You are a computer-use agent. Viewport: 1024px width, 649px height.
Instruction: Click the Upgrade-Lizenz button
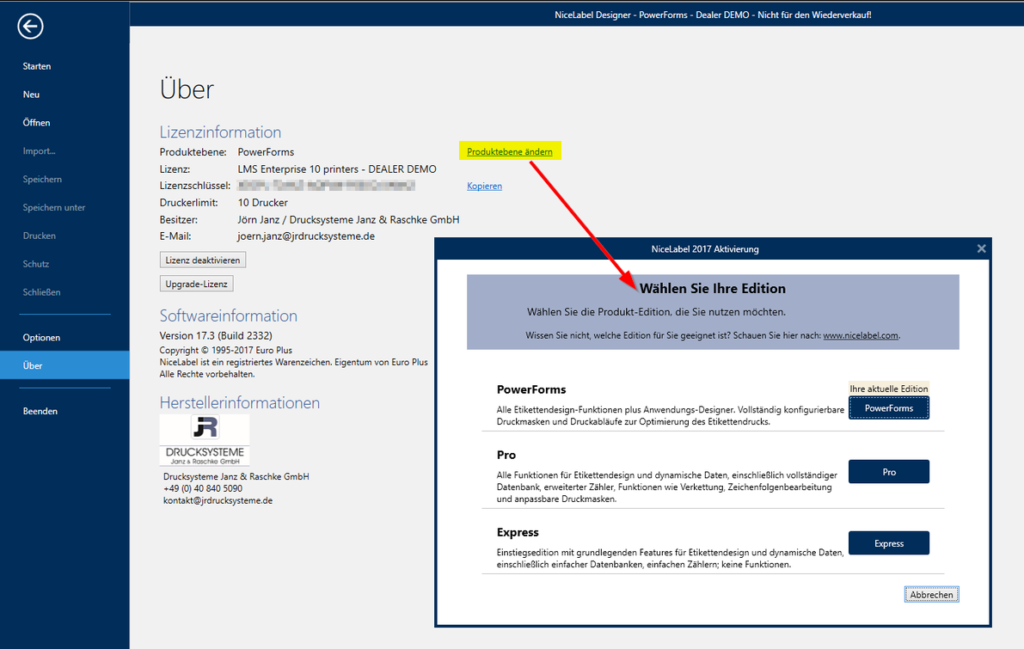tap(197, 283)
